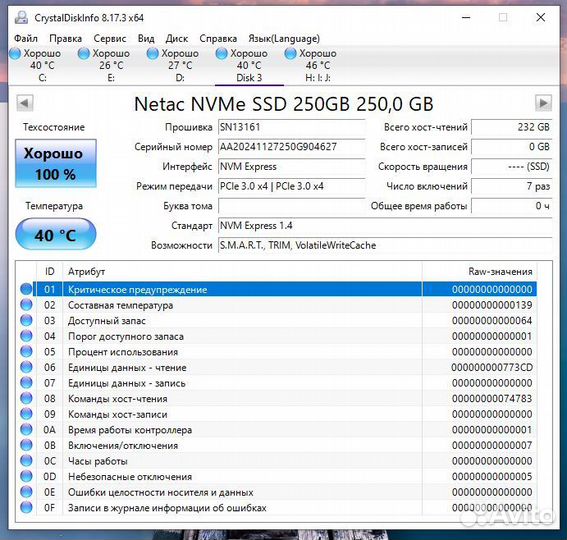567x540 pixels.
Task: Click the Хорошо 100 % health status button
Action: 56,163
